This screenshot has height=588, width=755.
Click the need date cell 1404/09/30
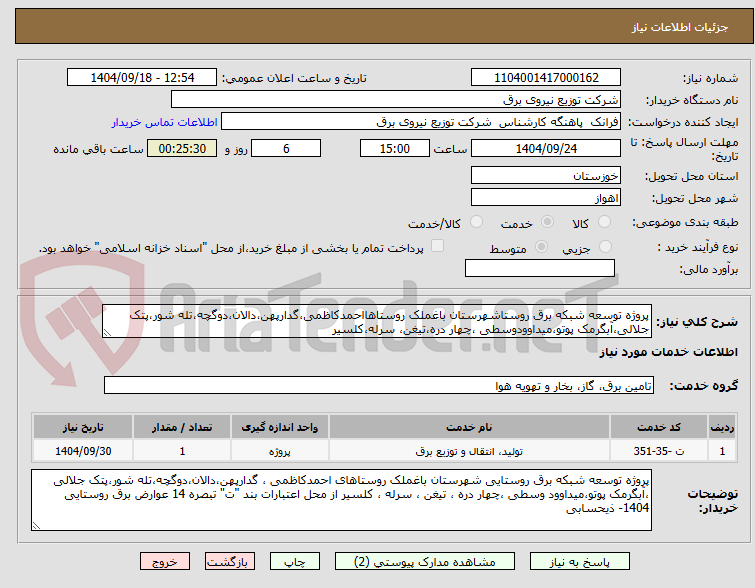pyautogui.click(x=83, y=451)
